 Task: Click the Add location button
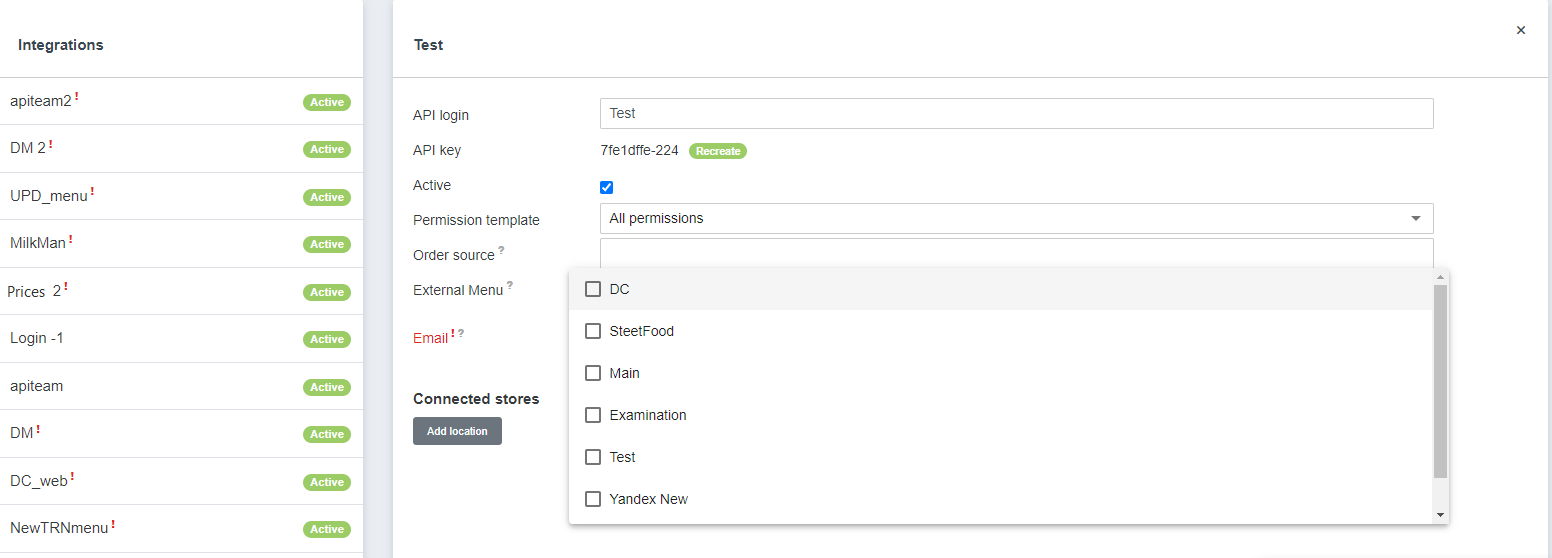click(x=457, y=431)
